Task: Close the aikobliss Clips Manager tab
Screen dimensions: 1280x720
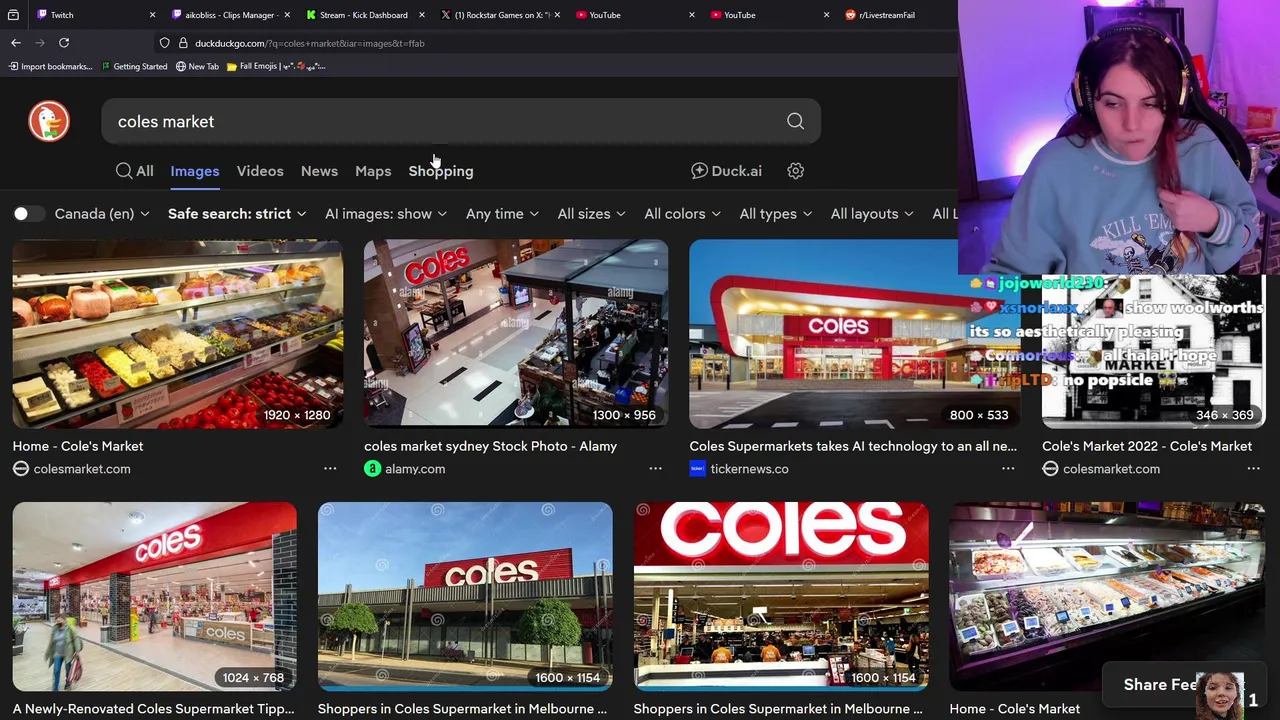Action: coord(287,15)
